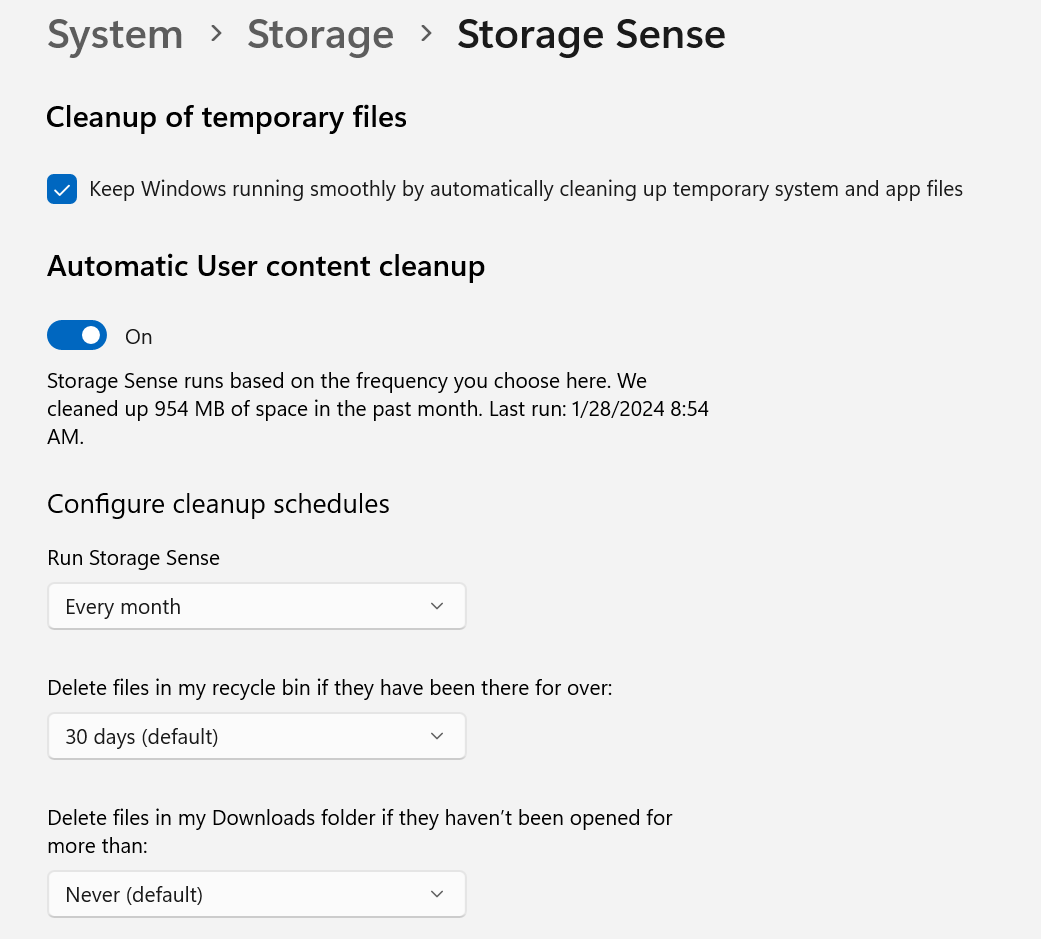The height and width of the screenshot is (939, 1041).
Task: Click the "Keep Windows running smoothly" checkbox label
Action: [x=525, y=189]
